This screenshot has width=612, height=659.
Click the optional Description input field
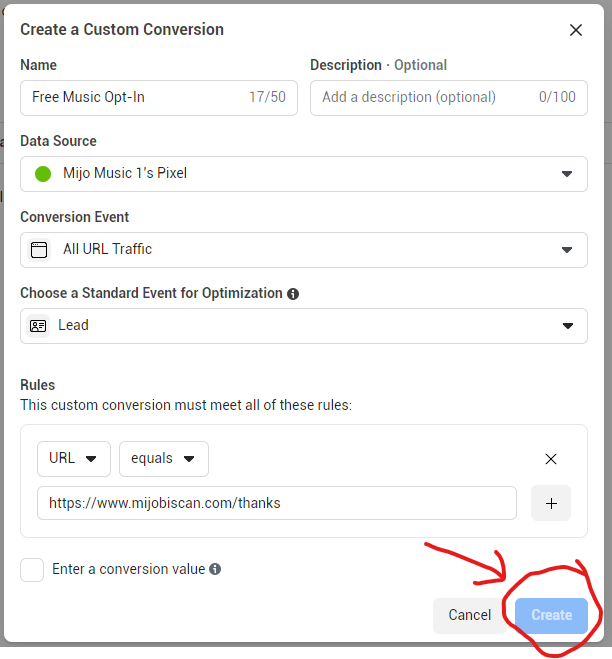(x=448, y=98)
